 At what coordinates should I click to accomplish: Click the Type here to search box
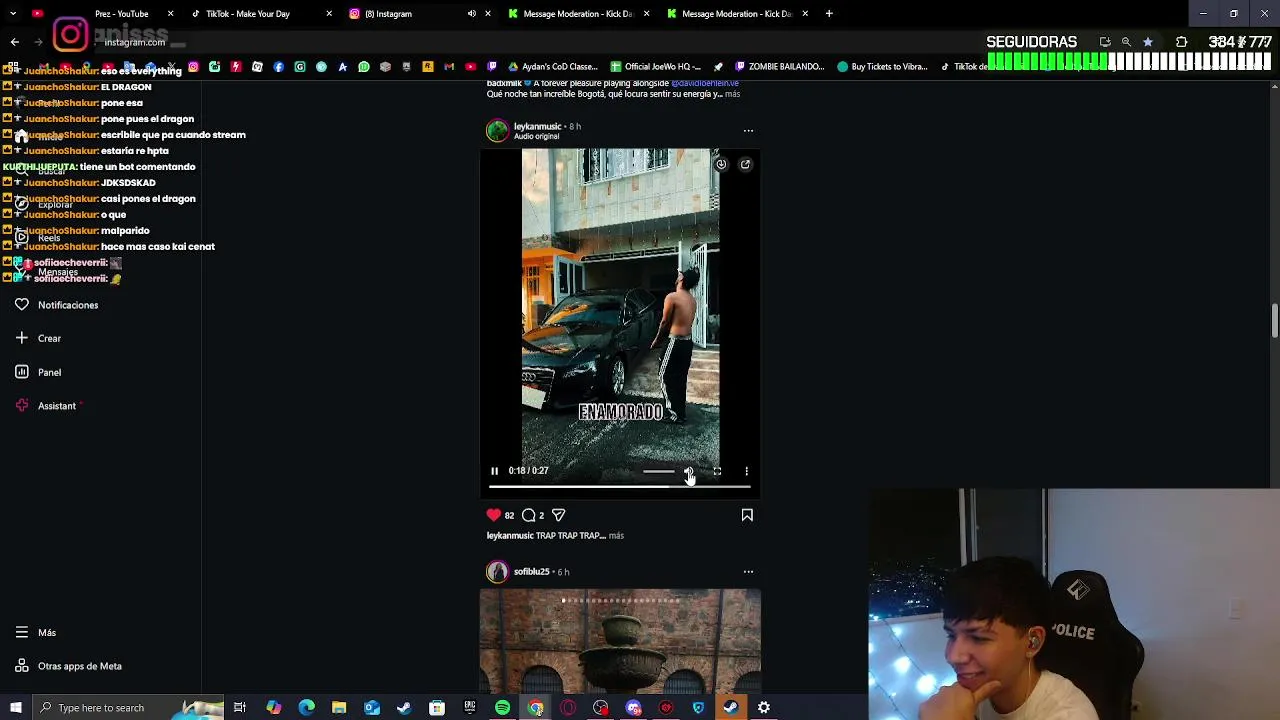pyautogui.click(x=128, y=708)
